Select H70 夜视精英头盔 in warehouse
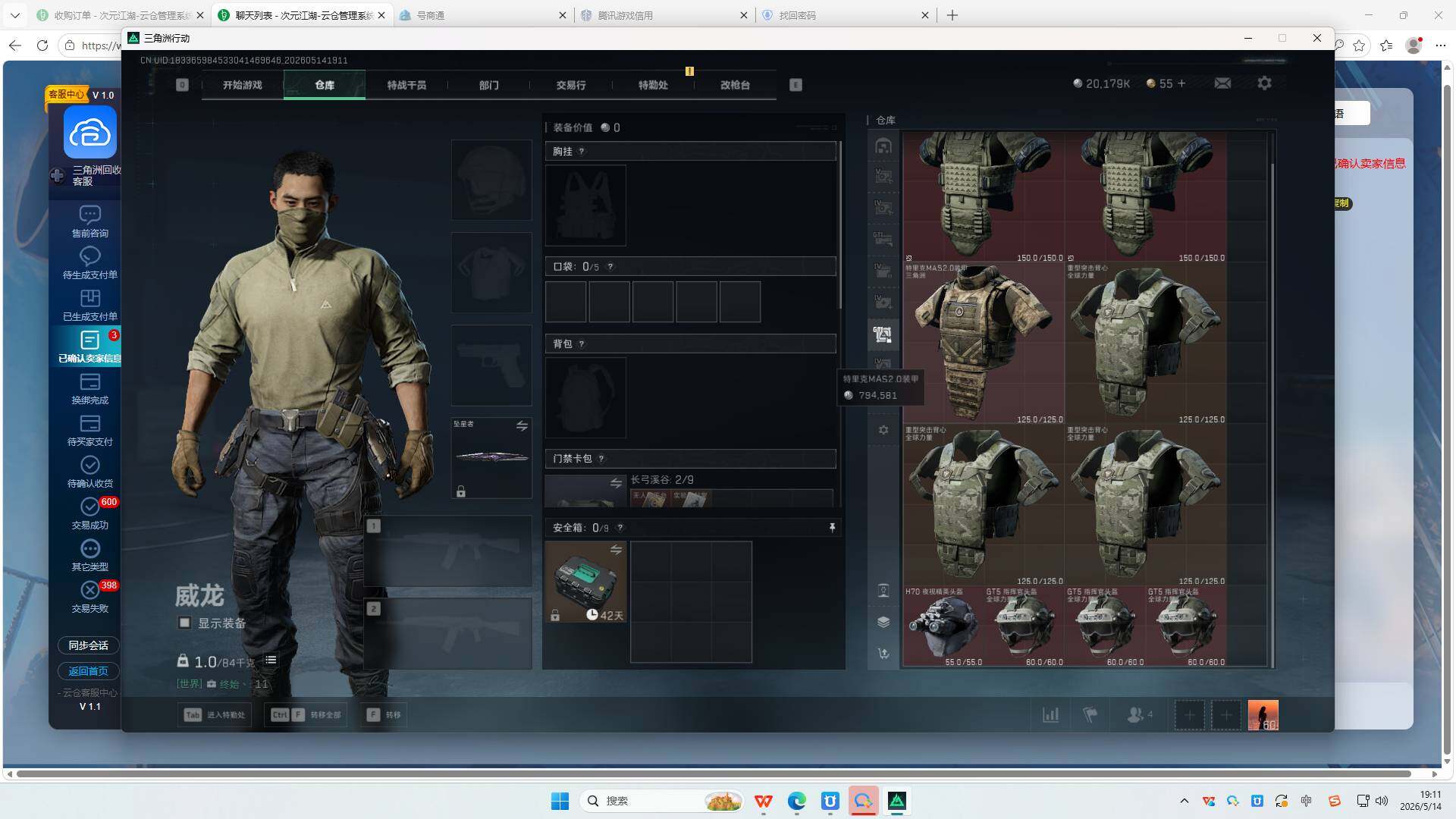1456x819 pixels. click(x=943, y=626)
